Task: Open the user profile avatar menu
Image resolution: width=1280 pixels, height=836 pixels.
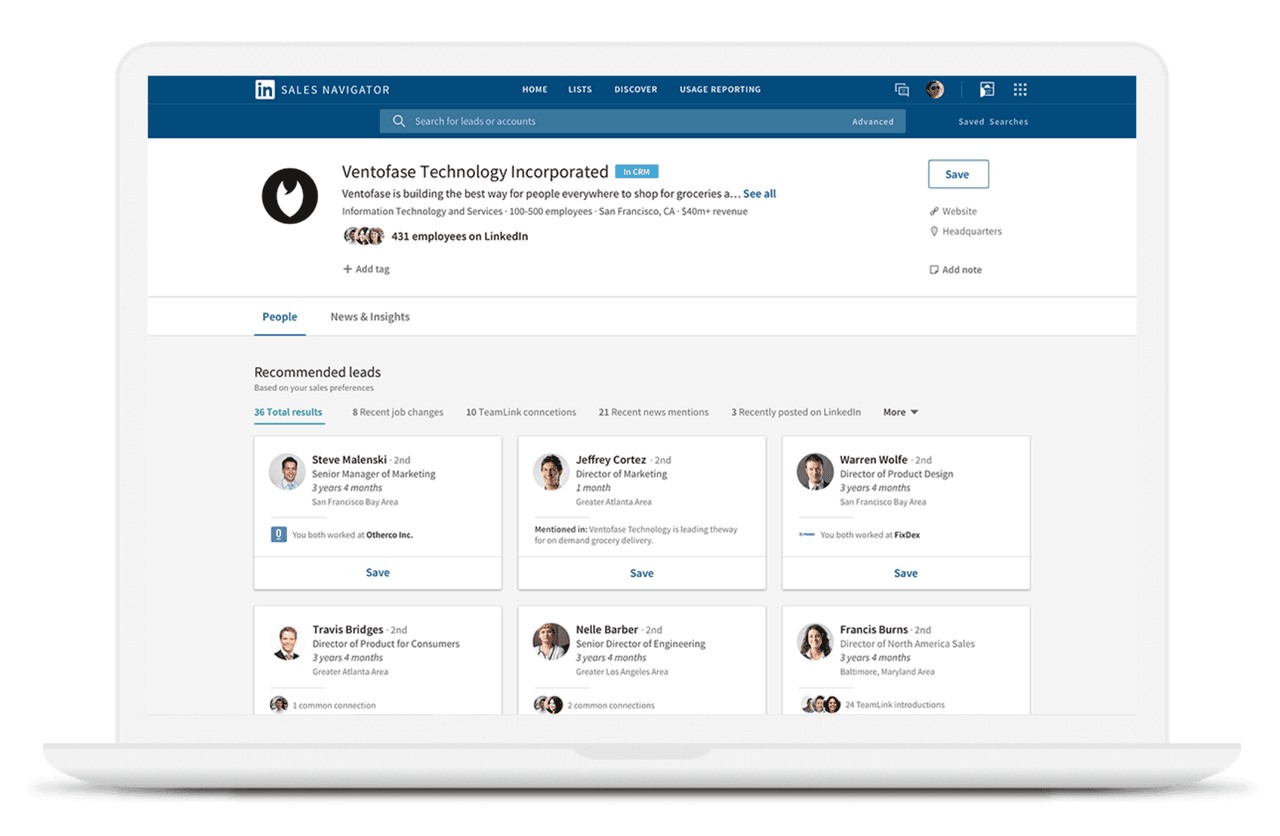Action: [935, 90]
